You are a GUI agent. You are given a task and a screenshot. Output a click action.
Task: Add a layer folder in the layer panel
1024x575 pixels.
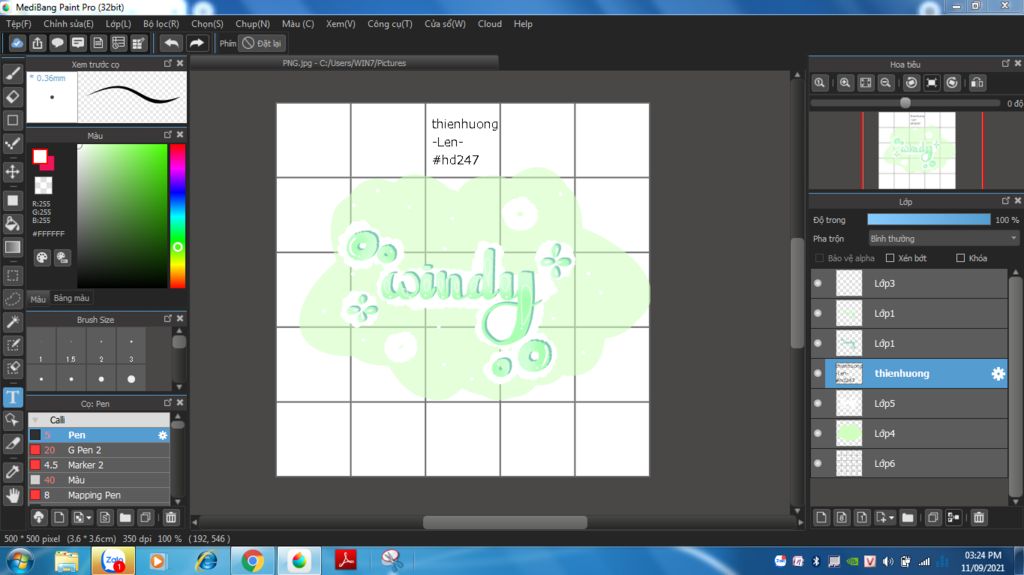point(907,518)
